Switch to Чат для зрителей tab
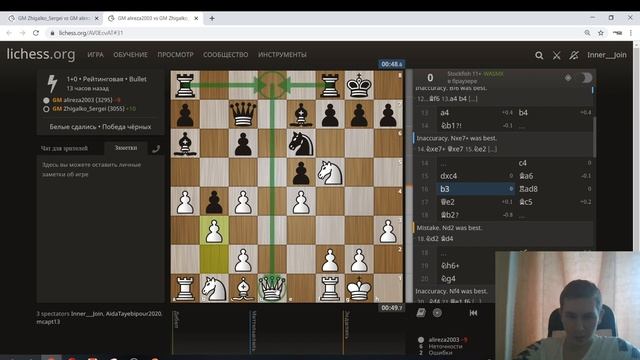Viewport: 640px width, 360px height. click(x=64, y=149)
